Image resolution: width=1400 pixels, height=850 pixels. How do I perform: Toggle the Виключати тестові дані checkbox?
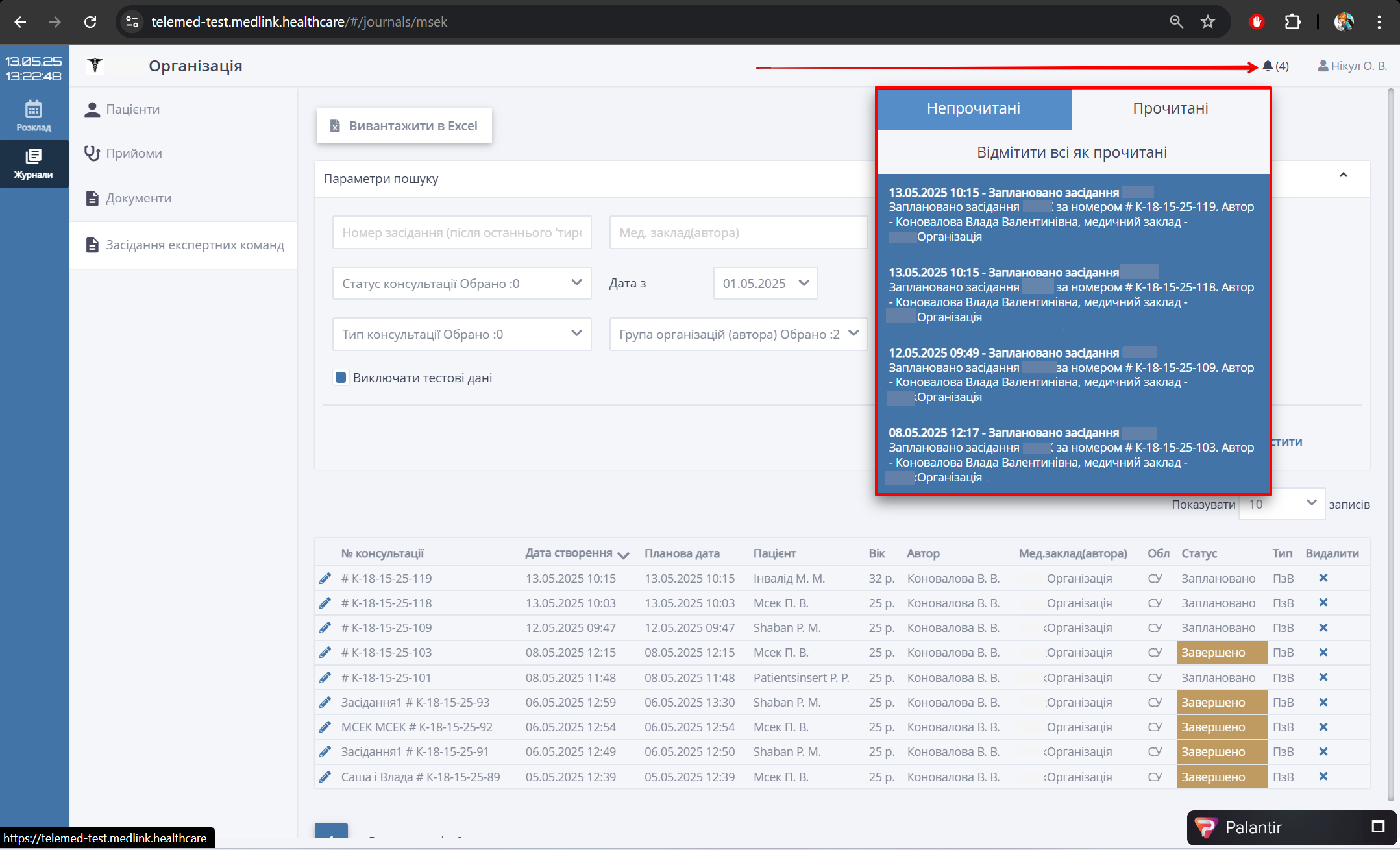tap(341, 378)
